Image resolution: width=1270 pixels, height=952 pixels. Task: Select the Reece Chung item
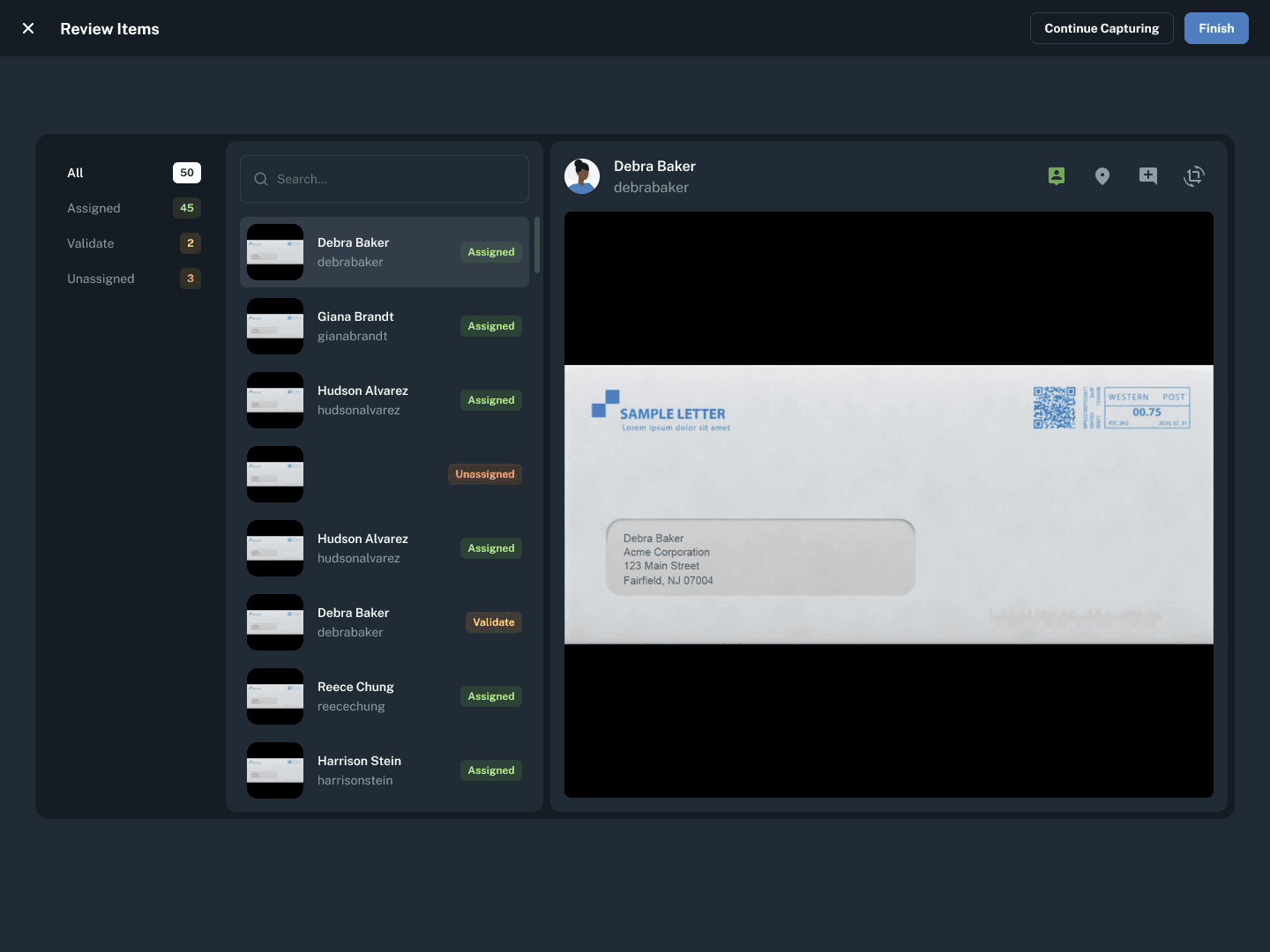tap(385, 696)
